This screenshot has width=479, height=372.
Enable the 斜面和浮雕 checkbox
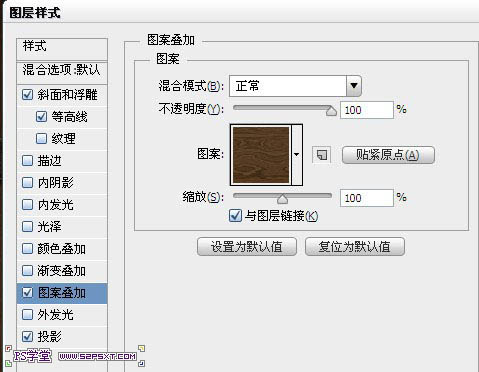coord(27,95)
